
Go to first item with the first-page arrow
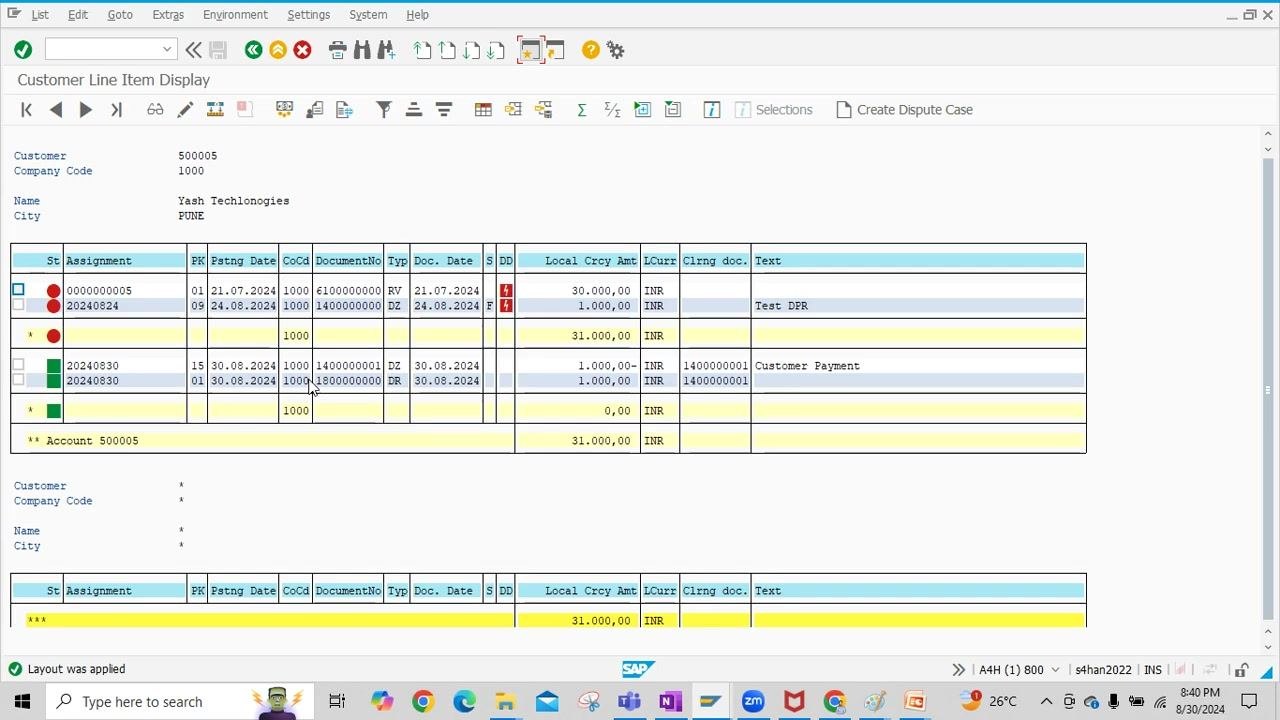coord(27,110)
